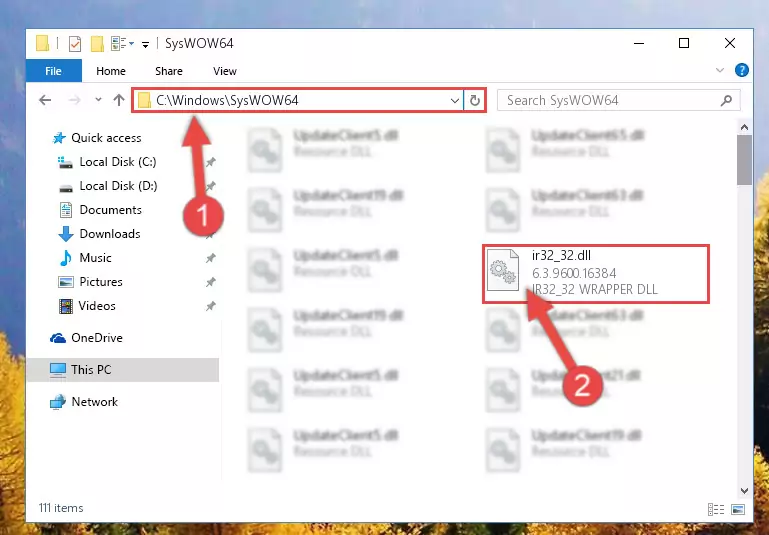
Task: Open the Help question mark icon
Action: (742, 70)
